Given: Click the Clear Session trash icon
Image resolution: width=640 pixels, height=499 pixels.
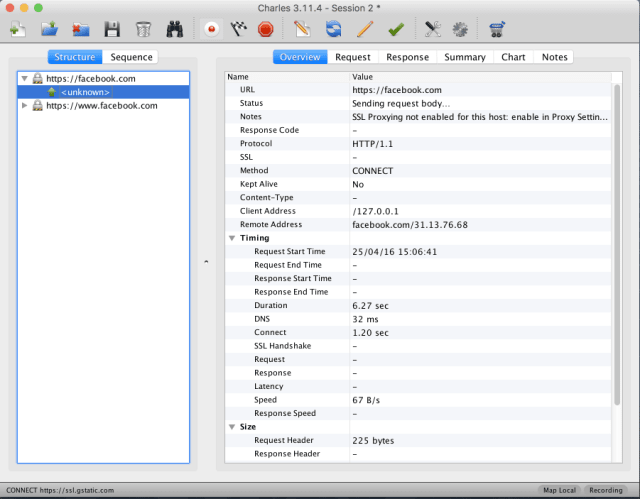Looking at the screenshot, I should 143,29.
